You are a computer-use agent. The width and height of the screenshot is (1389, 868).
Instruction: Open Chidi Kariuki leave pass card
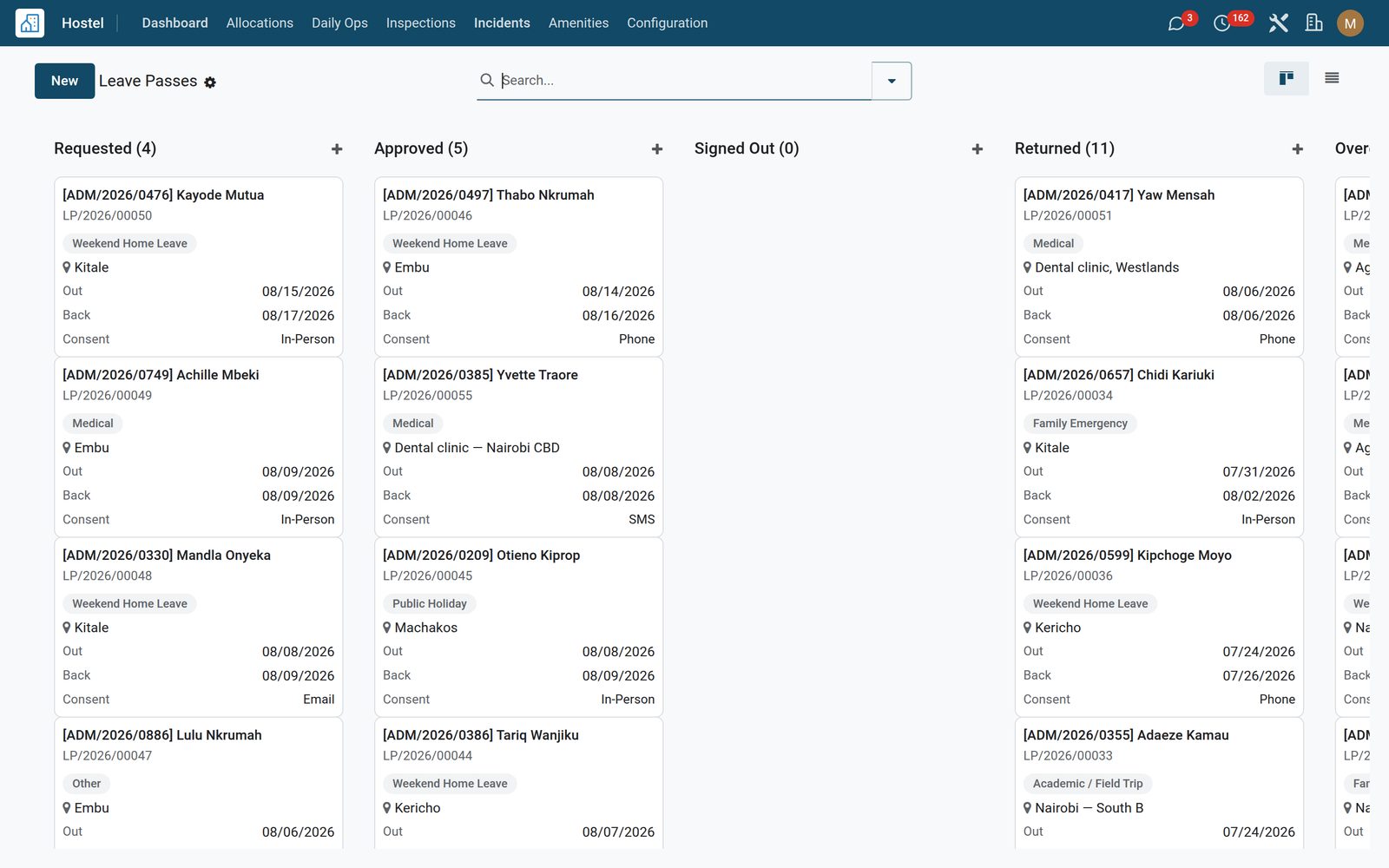1159,447
